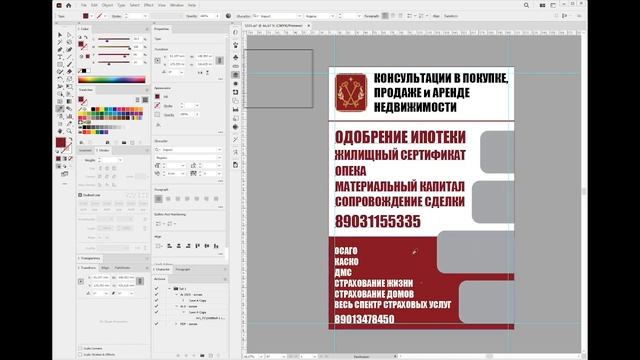640x360 pixels.
Task: Open the File menu
Action: pyautogui.click(x=84, y=5)
